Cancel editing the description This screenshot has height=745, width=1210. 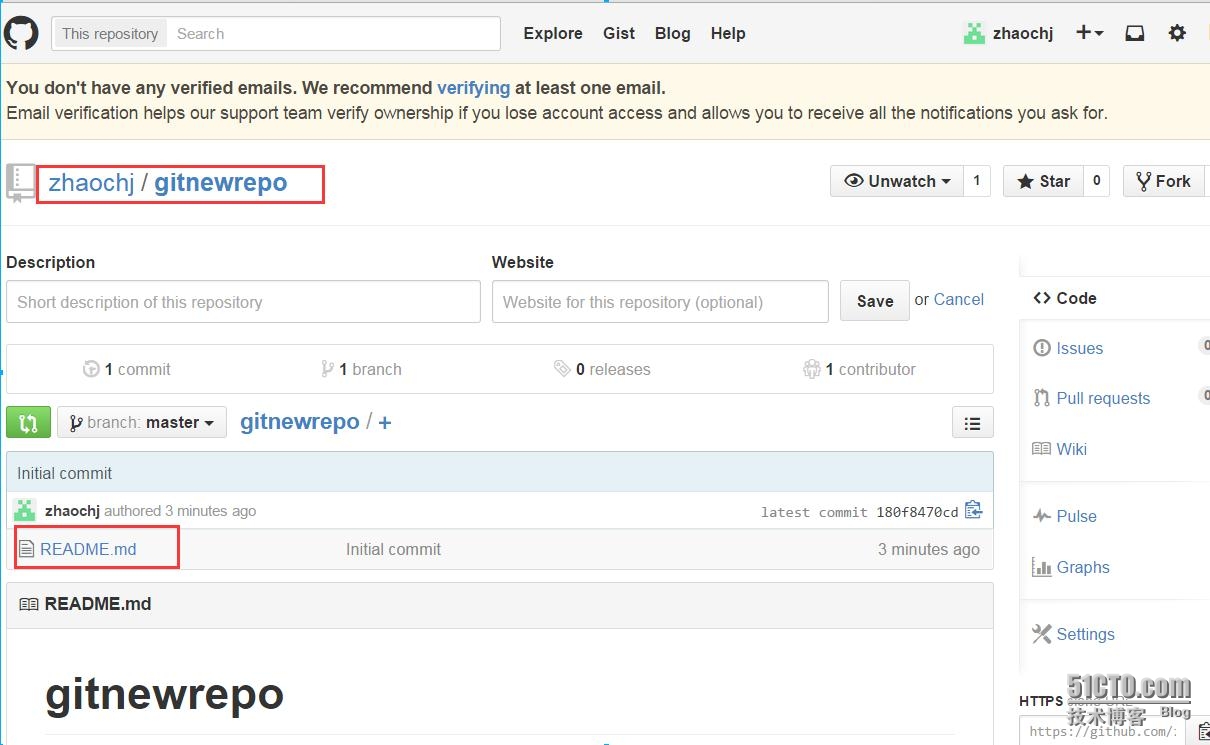pos(959,299)
